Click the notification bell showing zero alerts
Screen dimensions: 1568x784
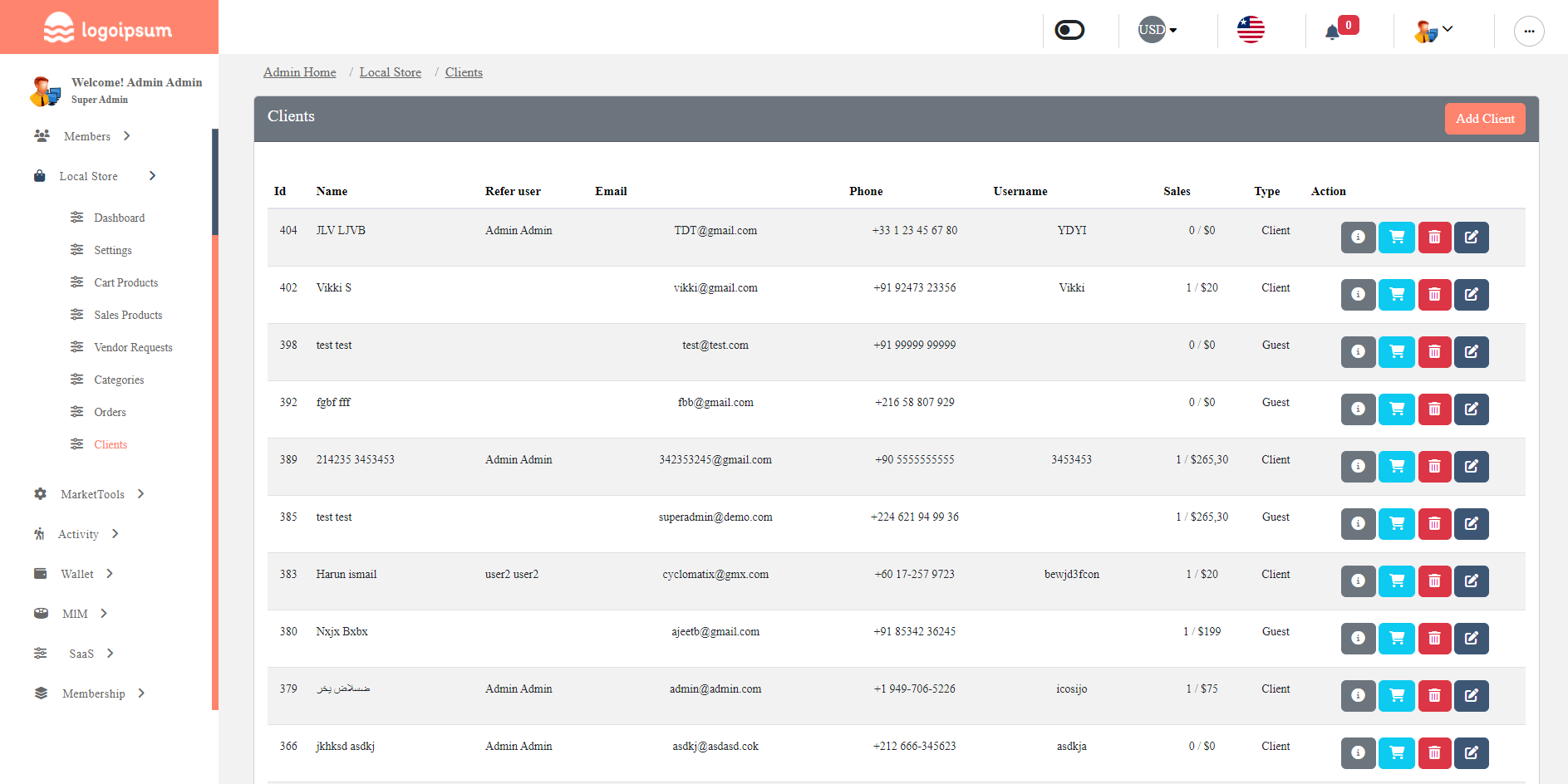pyautogui.click(x=1332, y=31)
